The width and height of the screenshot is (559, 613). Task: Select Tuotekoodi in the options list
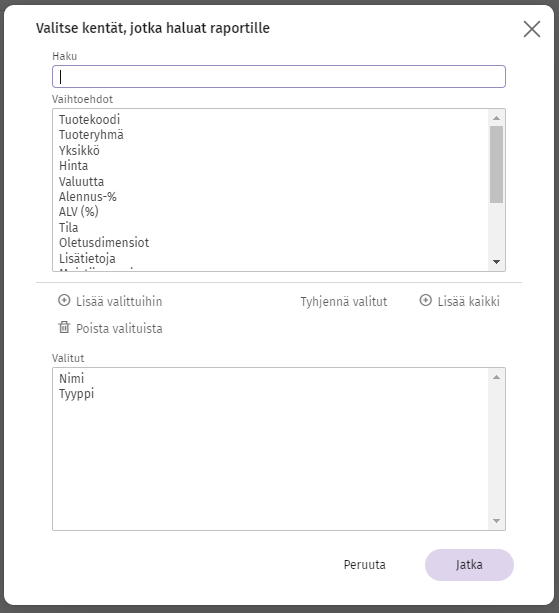pyautogui.click(x=271, y=120)
